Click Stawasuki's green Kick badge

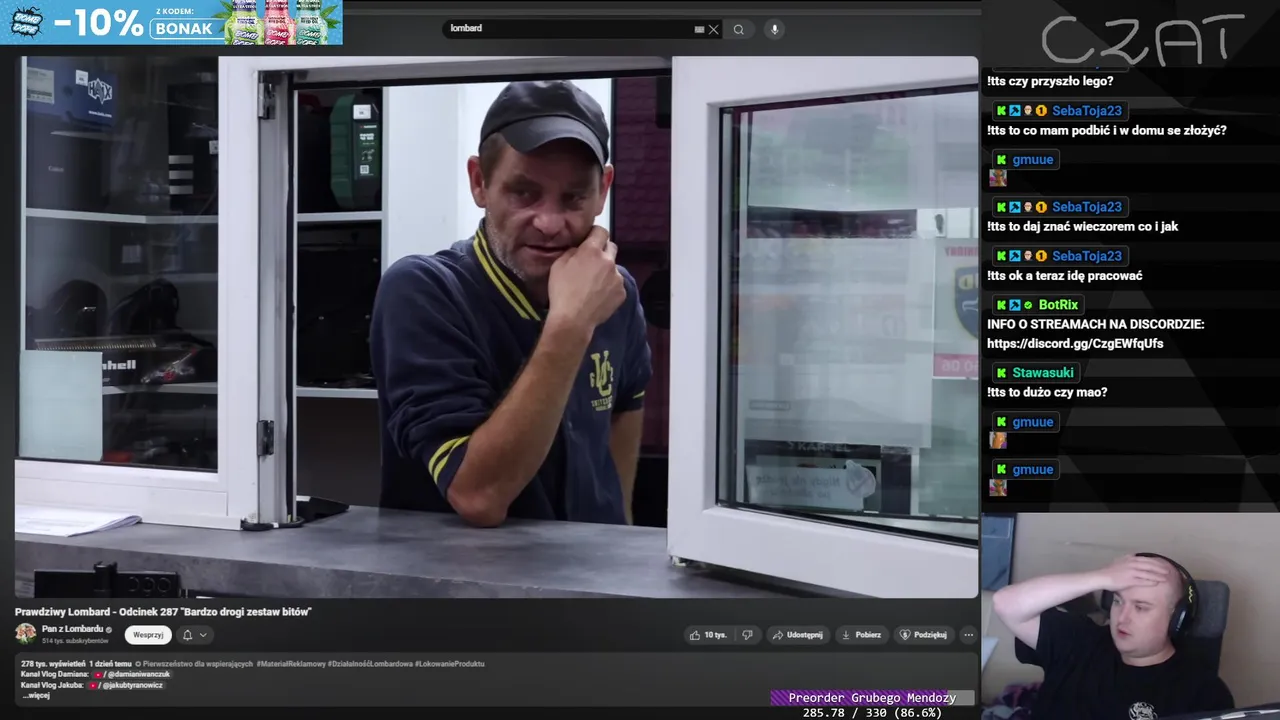point(1001,373)
